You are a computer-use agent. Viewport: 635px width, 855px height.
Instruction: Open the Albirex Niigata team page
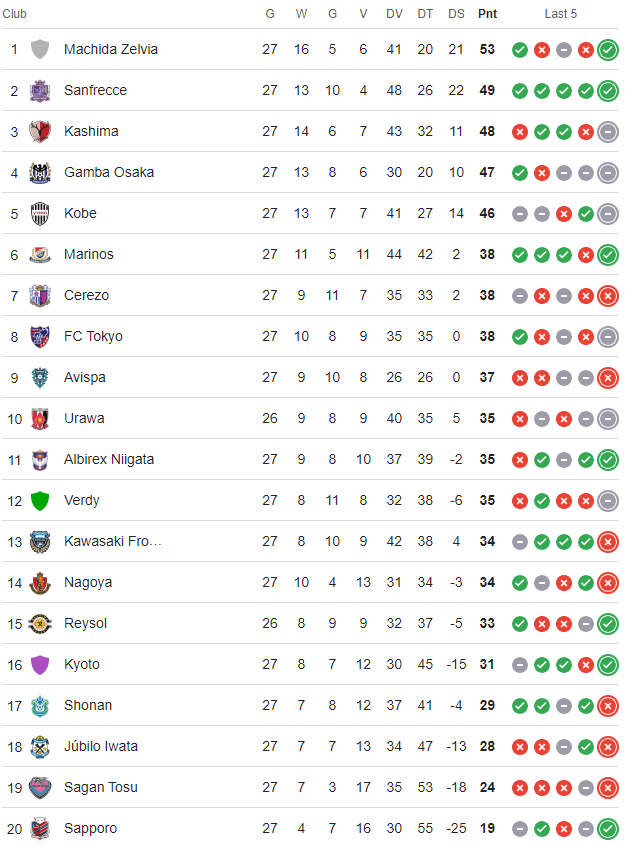(108, 459)
